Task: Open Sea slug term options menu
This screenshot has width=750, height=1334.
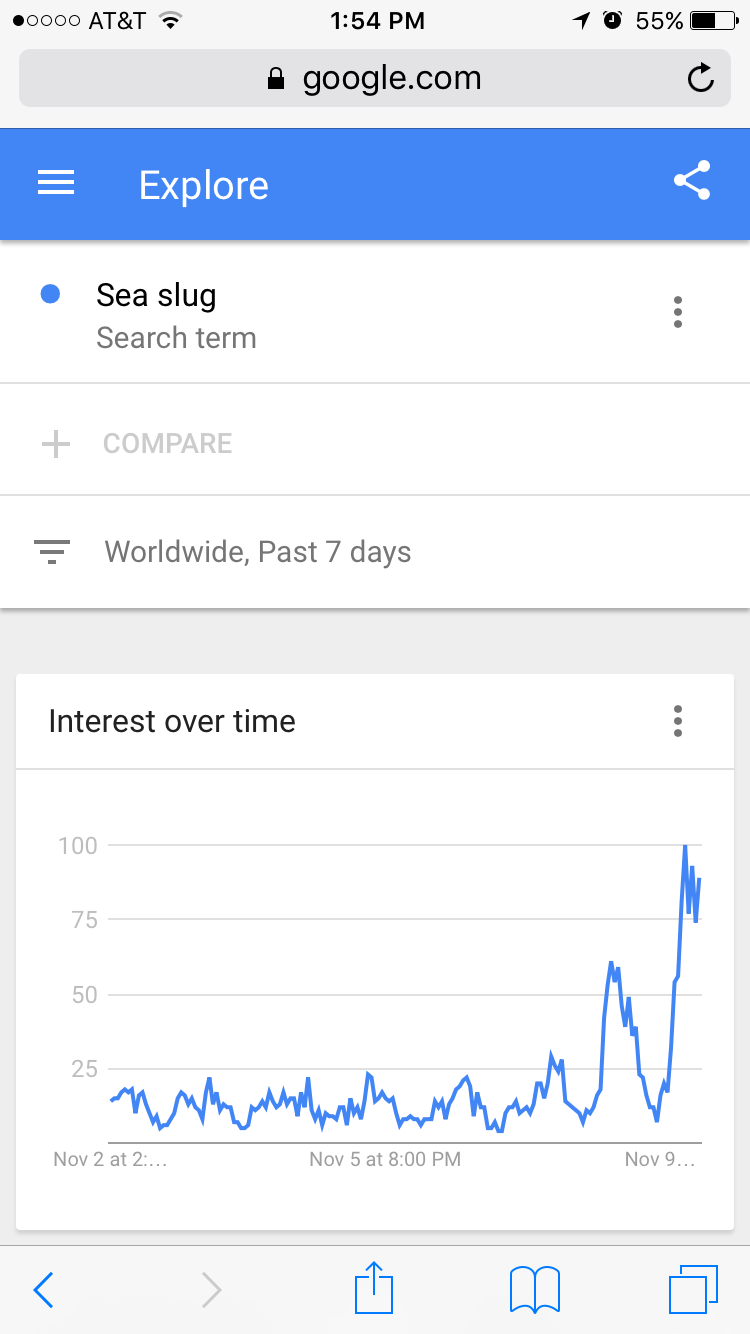Action: [x=678, y=312]
